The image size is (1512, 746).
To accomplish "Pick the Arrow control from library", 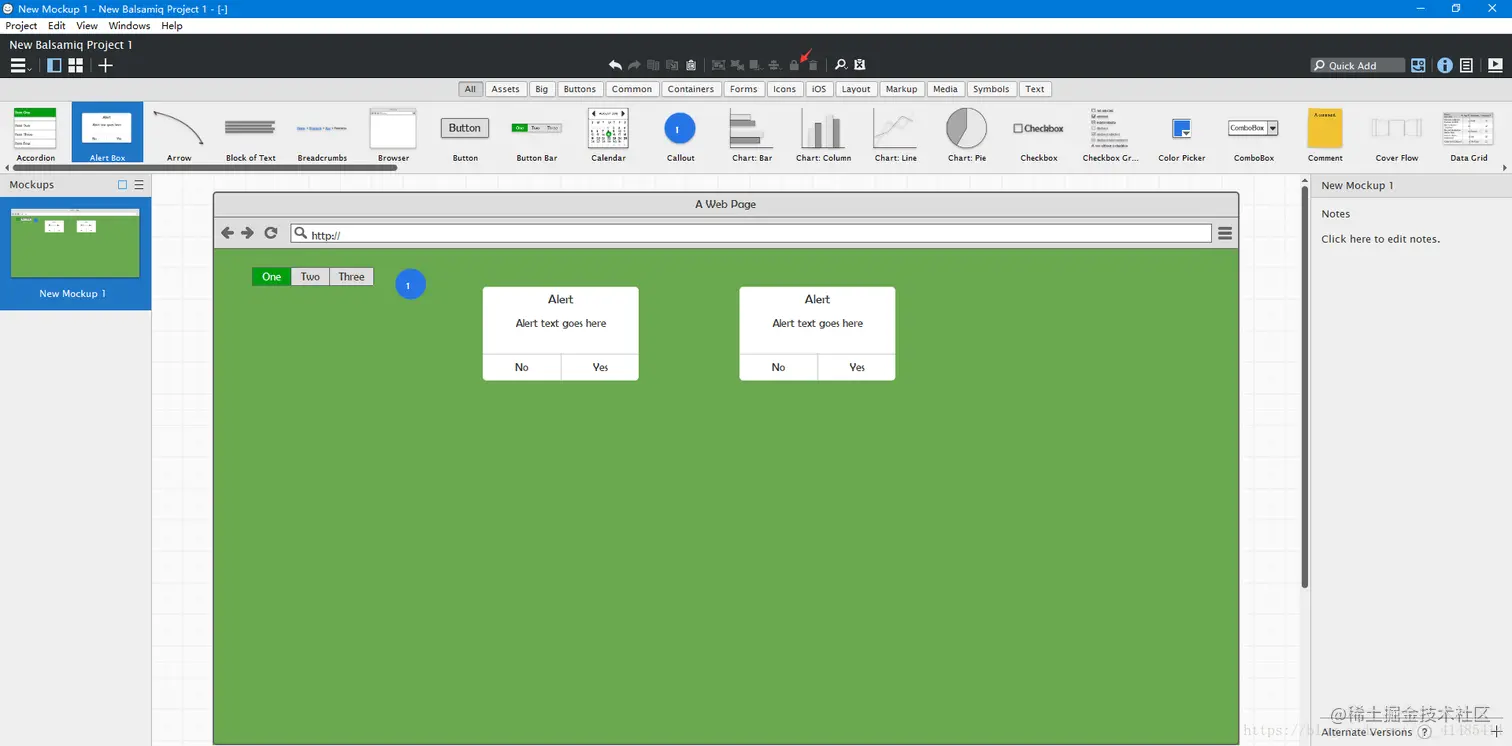I will 179,134.
